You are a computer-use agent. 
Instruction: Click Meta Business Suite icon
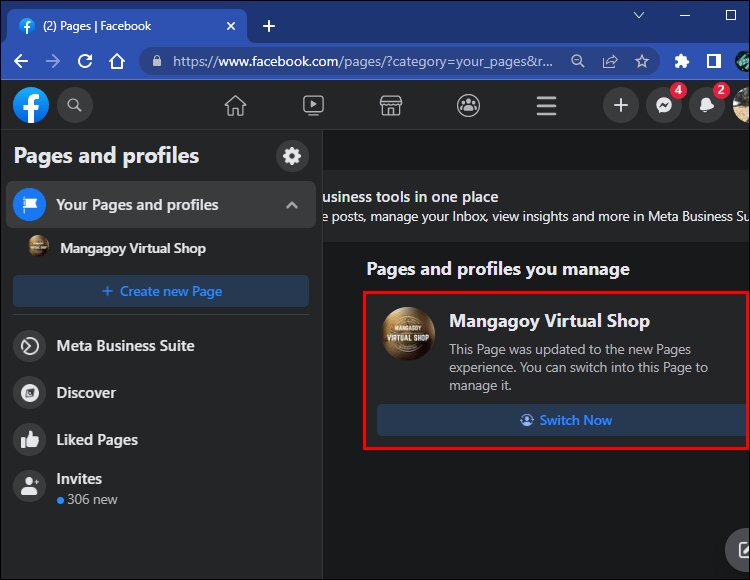(30, 346)
